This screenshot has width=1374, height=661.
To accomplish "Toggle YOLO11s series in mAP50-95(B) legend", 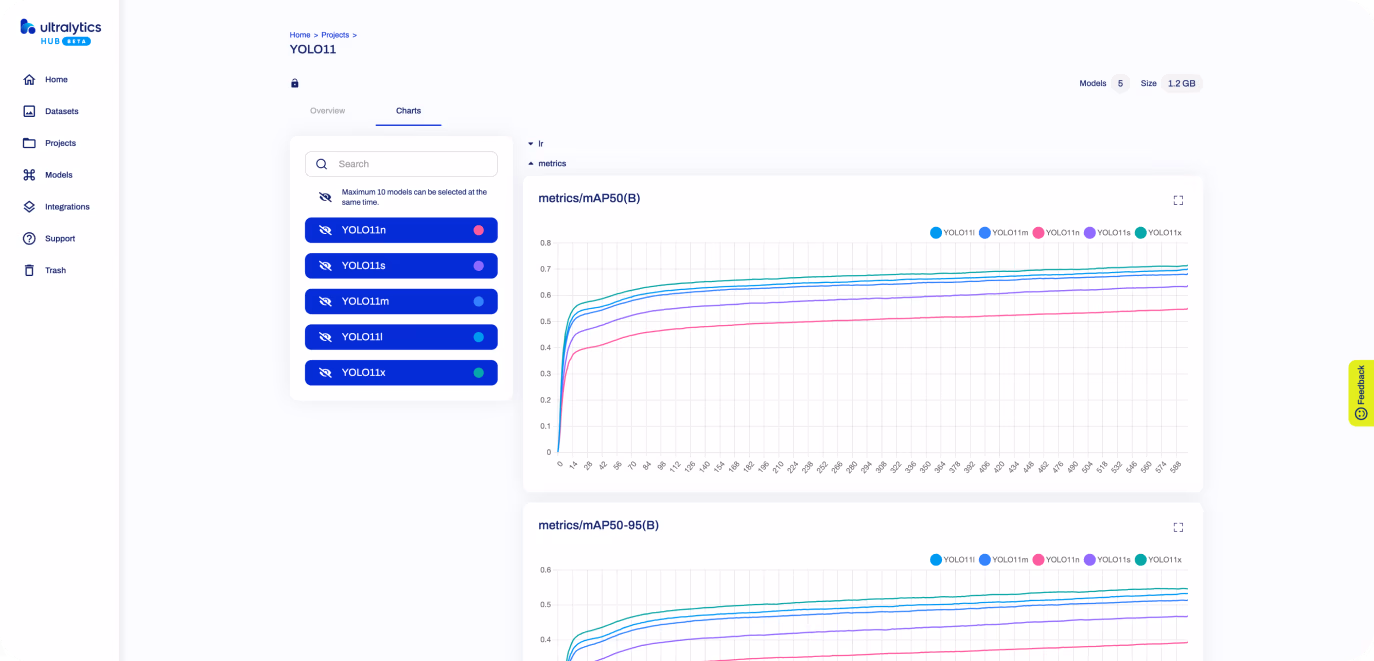I will (1107, 560).
